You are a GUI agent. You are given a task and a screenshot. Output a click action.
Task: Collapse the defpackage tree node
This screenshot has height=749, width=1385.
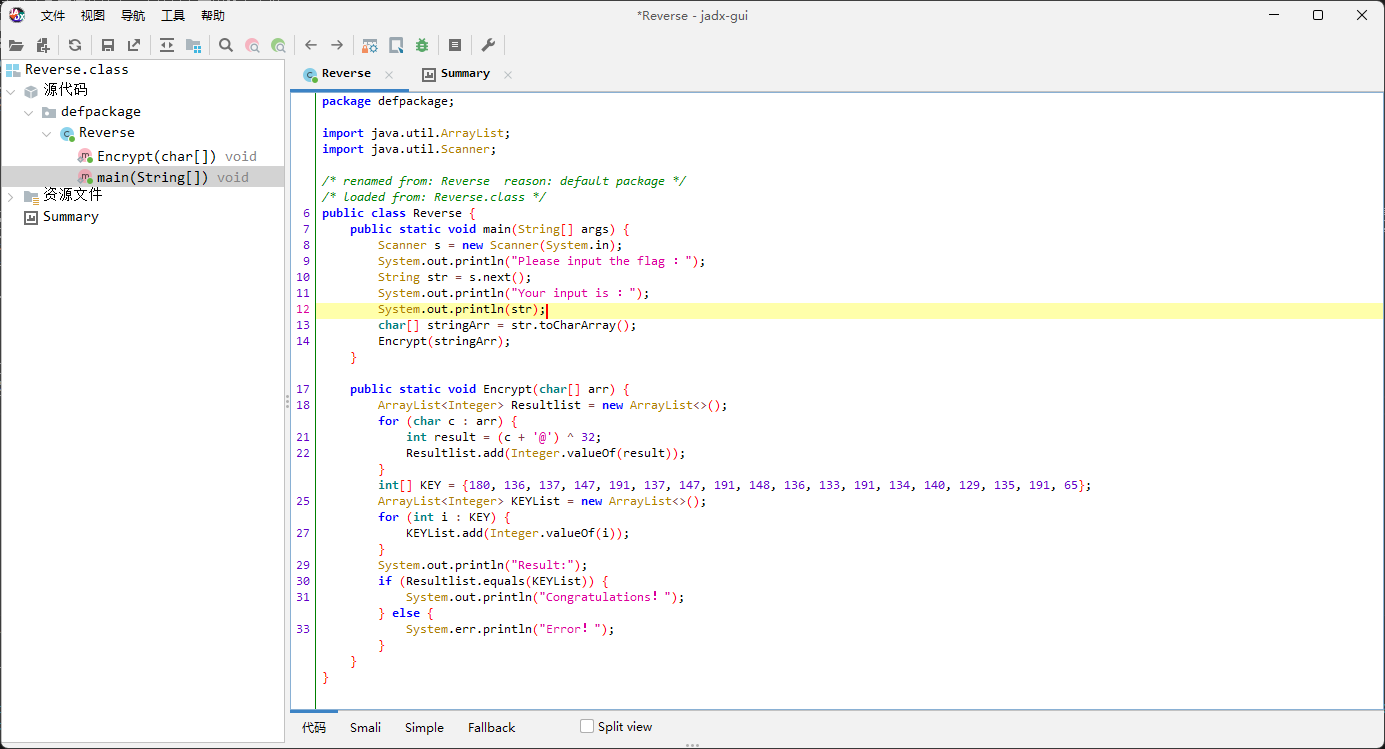coord(28,112)
